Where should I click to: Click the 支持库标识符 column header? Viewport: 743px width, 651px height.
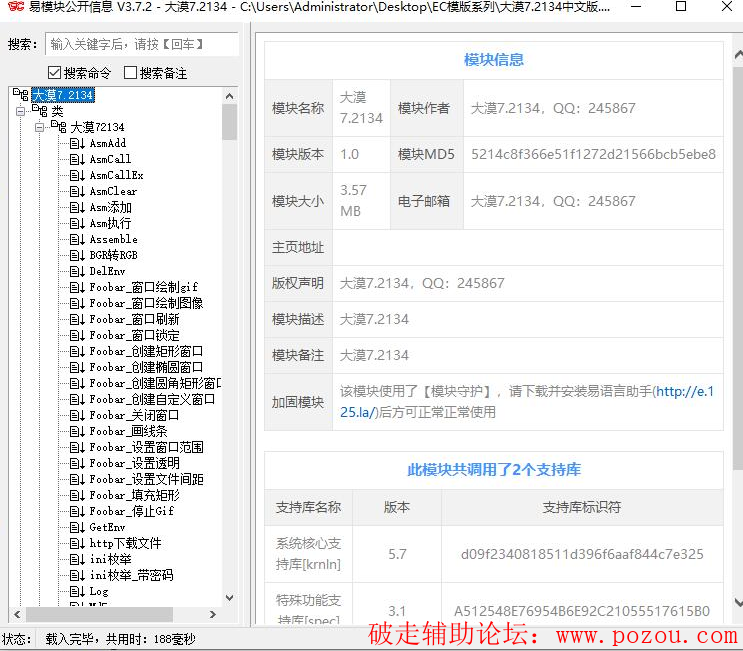coord(582,507)
